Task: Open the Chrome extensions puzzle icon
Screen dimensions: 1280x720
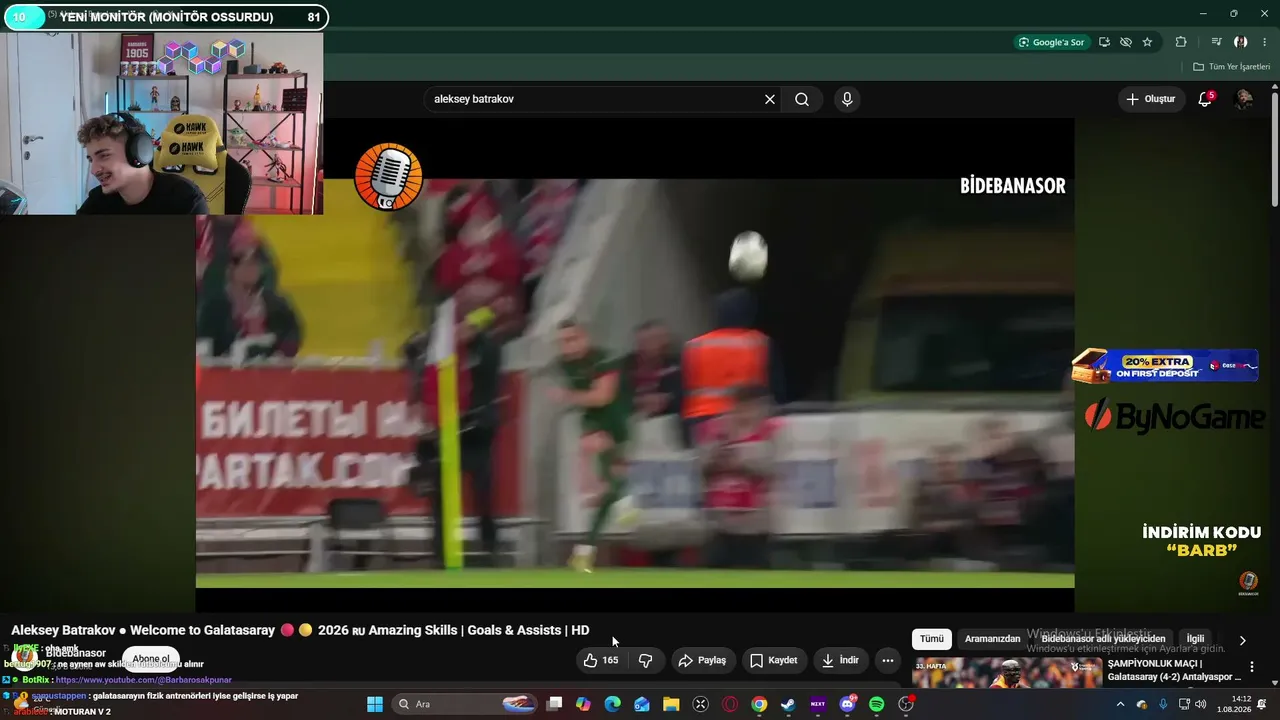Action: (x=1181, y=42)
